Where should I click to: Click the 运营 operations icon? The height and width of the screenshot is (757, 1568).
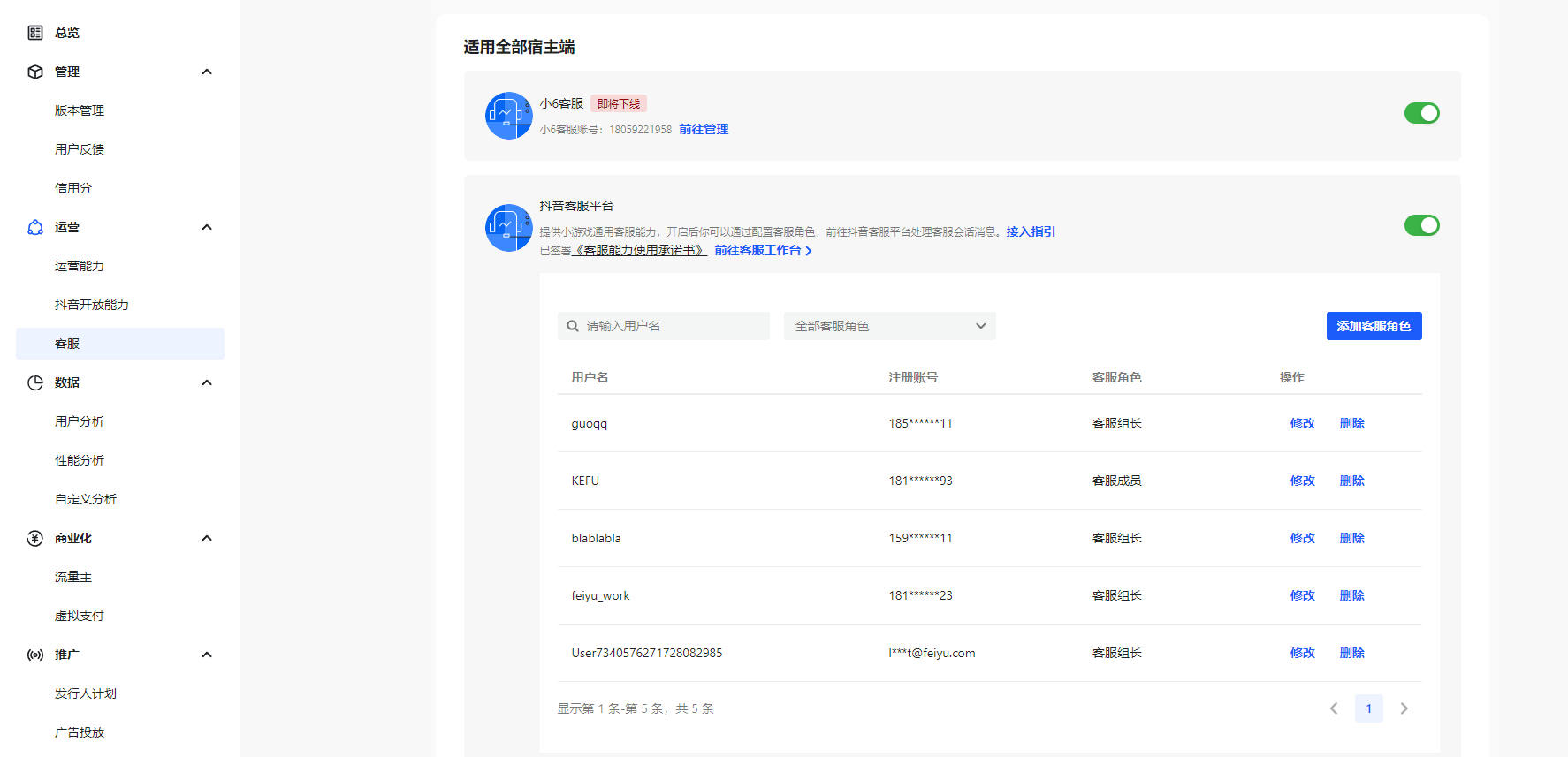(35, 227)
